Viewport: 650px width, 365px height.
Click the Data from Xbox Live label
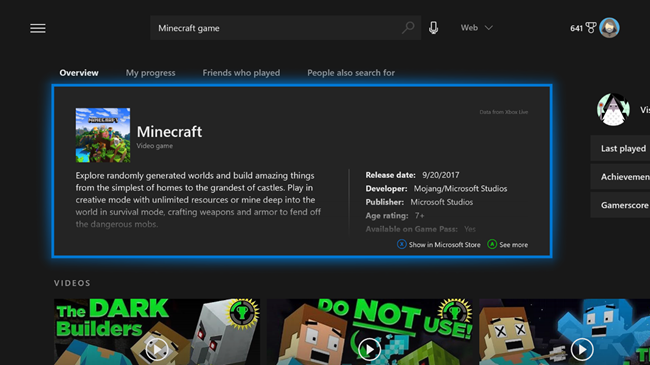[x=504, y=112]
